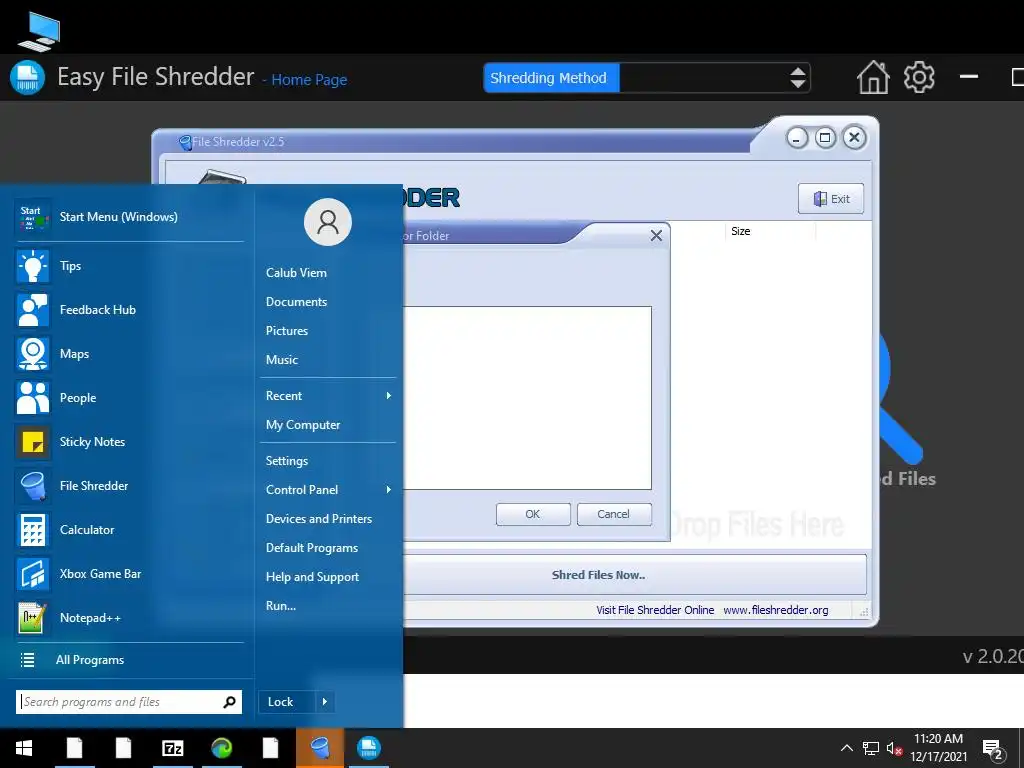The width and height of the screenshot is (1024, 768).
Task: Open Default Programs
Action: (x=312, y=548)
